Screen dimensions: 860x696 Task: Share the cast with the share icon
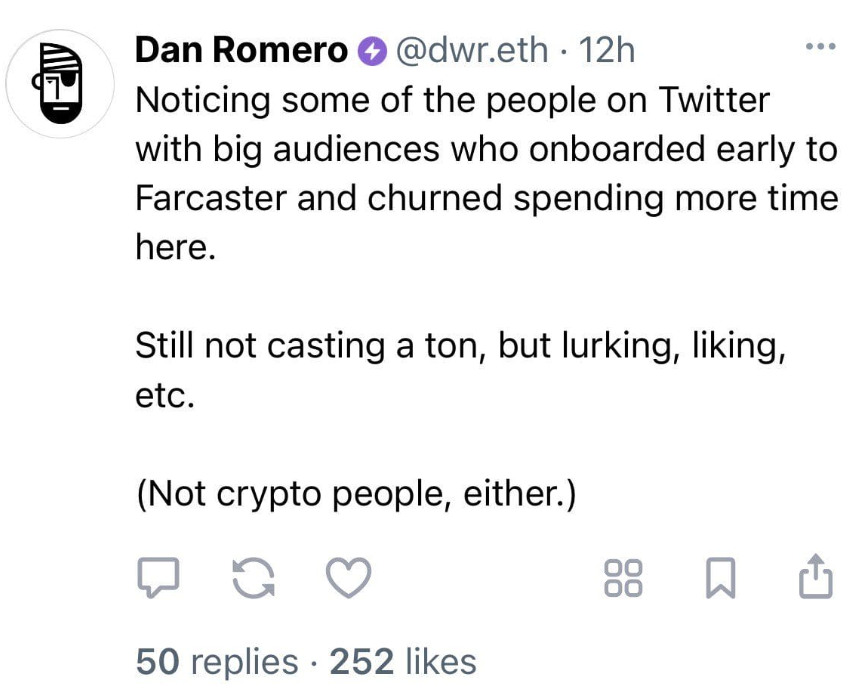coord(815,575)
